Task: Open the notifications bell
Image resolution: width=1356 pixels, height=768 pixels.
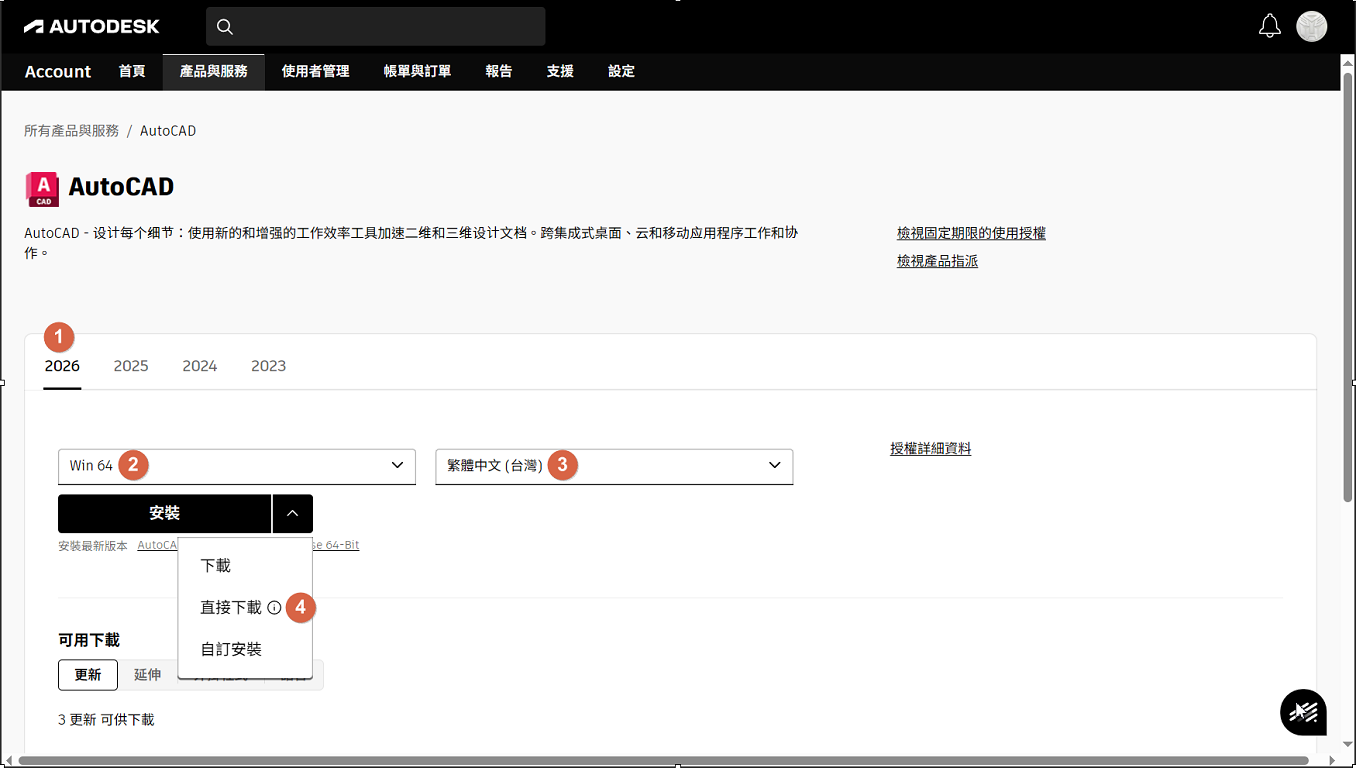Action: coord(1269,26)
